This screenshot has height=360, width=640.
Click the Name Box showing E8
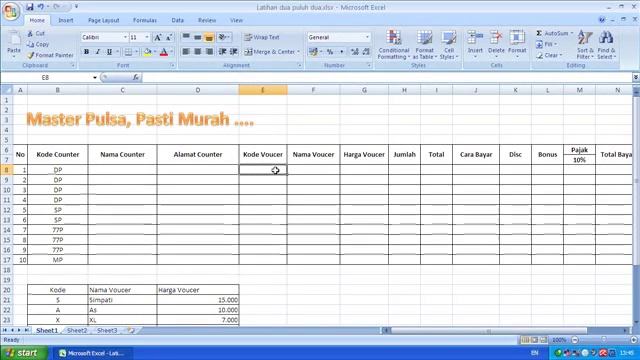pyautogui.click(x=46, y=78)
